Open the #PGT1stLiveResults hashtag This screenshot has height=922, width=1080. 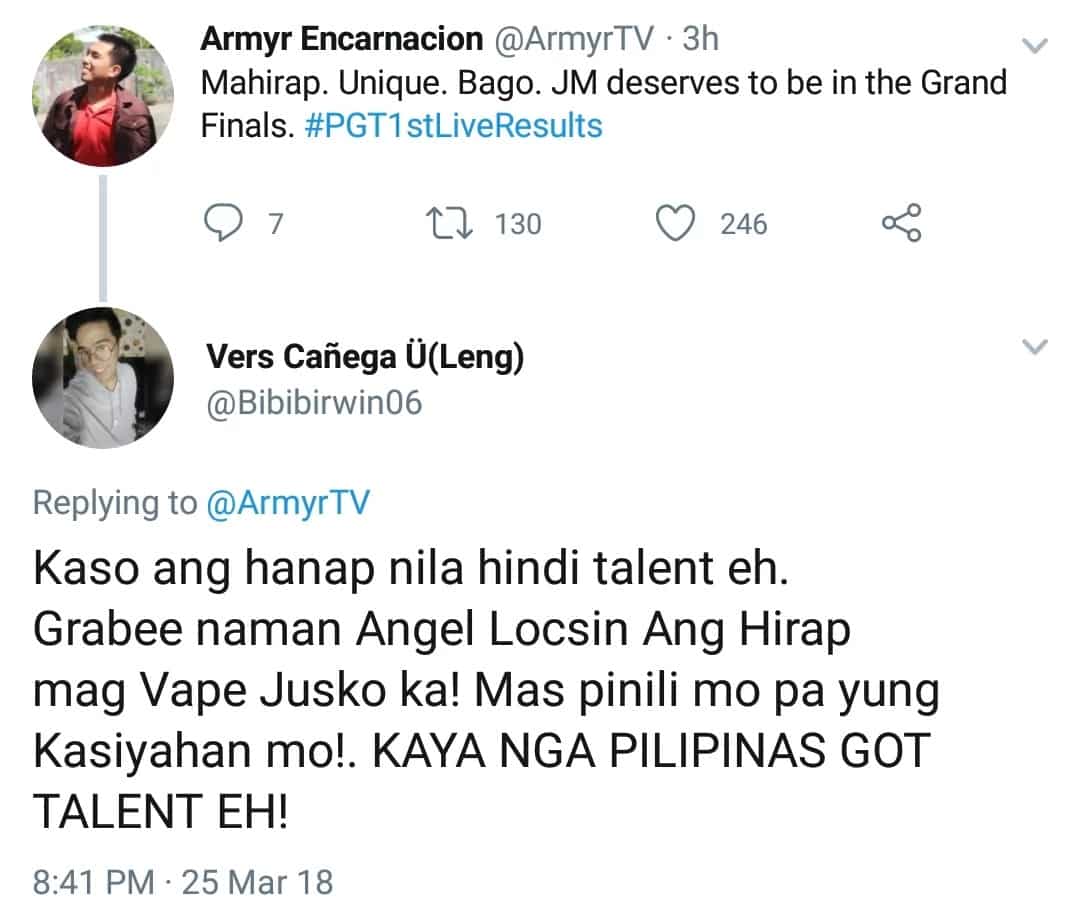tap(453, 126)
